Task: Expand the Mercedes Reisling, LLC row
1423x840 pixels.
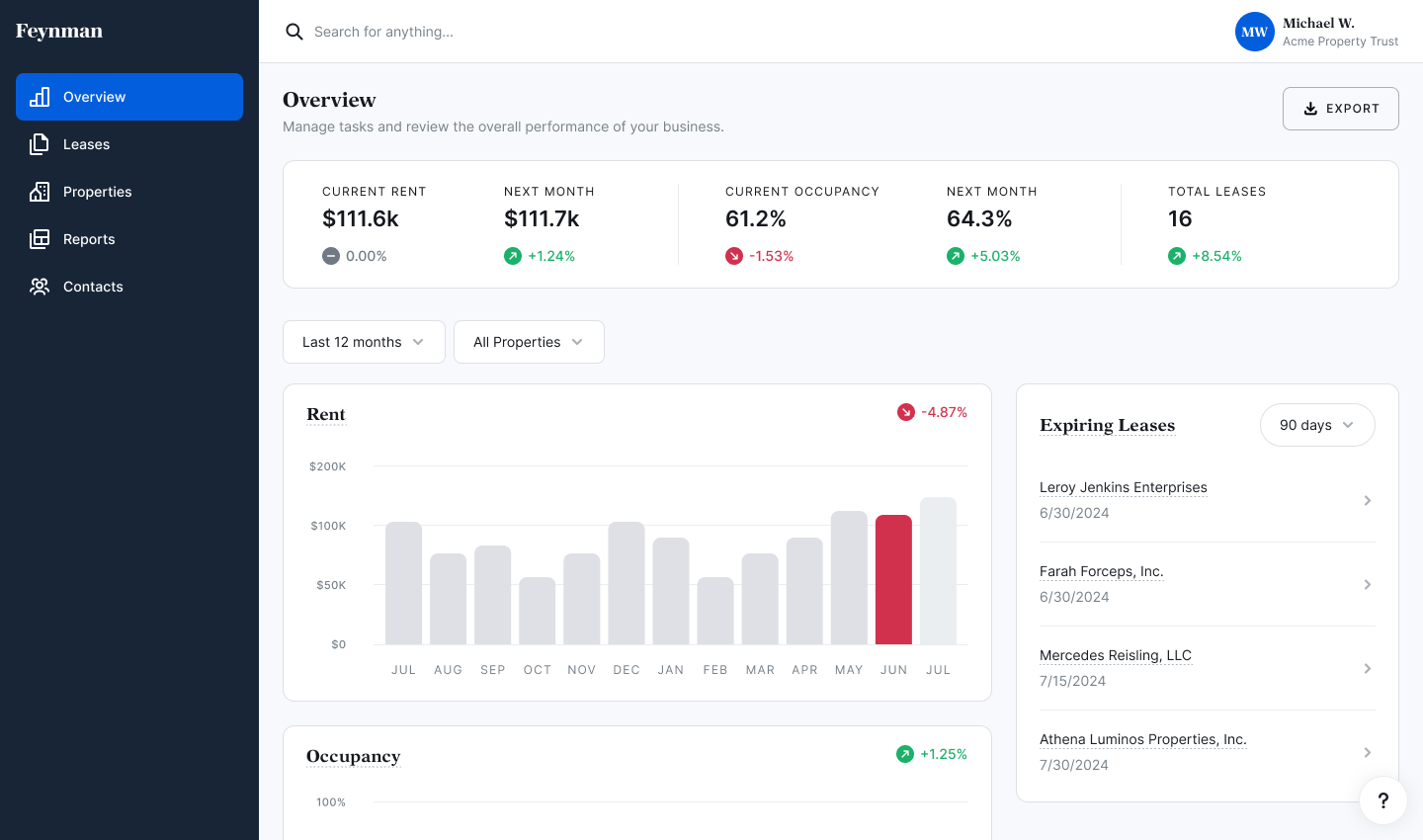Action: tap(1368, 668)
